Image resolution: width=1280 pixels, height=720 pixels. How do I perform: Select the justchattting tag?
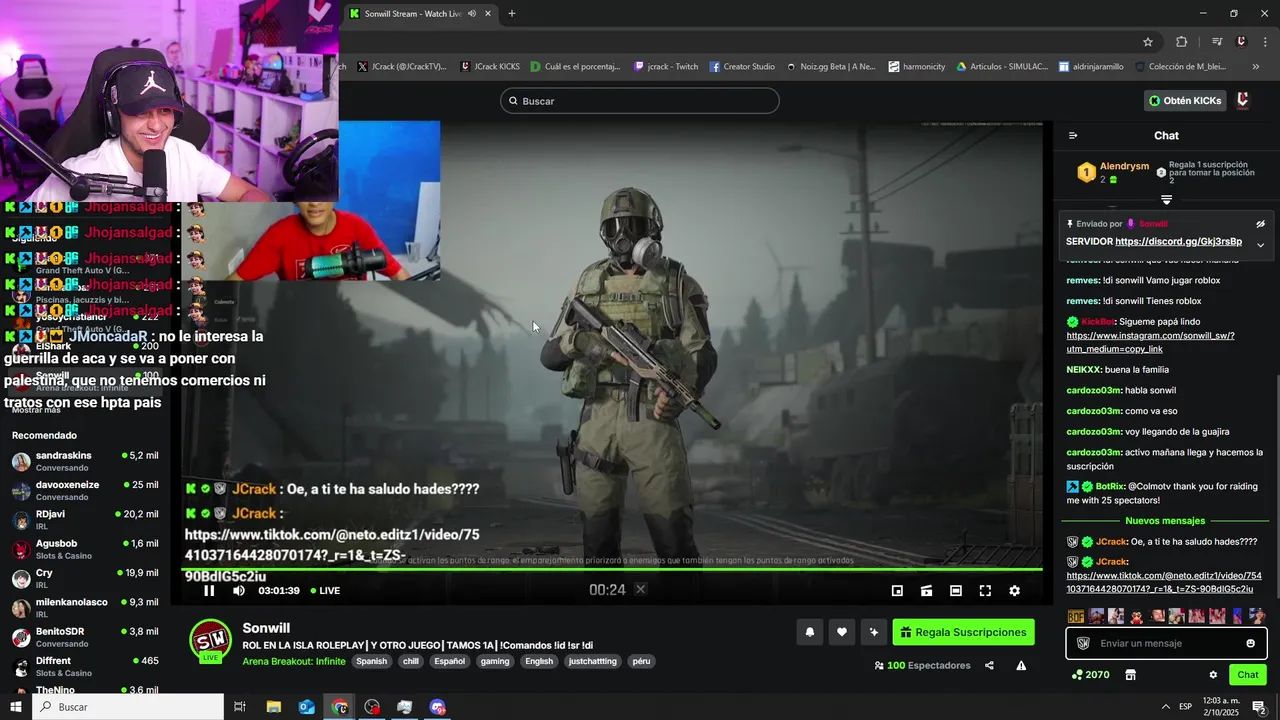(x=592, y=661)
